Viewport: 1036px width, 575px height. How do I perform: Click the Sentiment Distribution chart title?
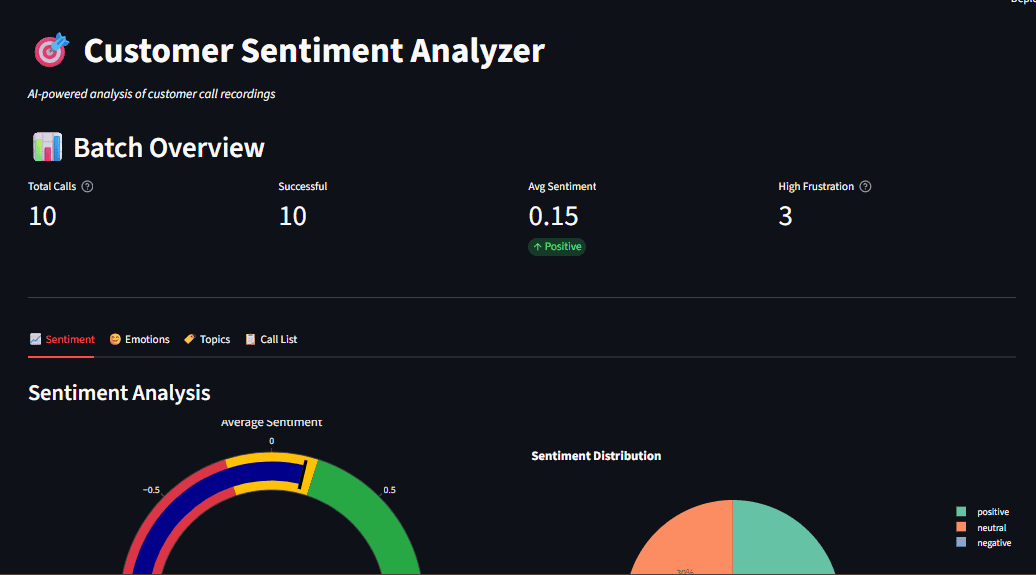(x=596, y=456)
